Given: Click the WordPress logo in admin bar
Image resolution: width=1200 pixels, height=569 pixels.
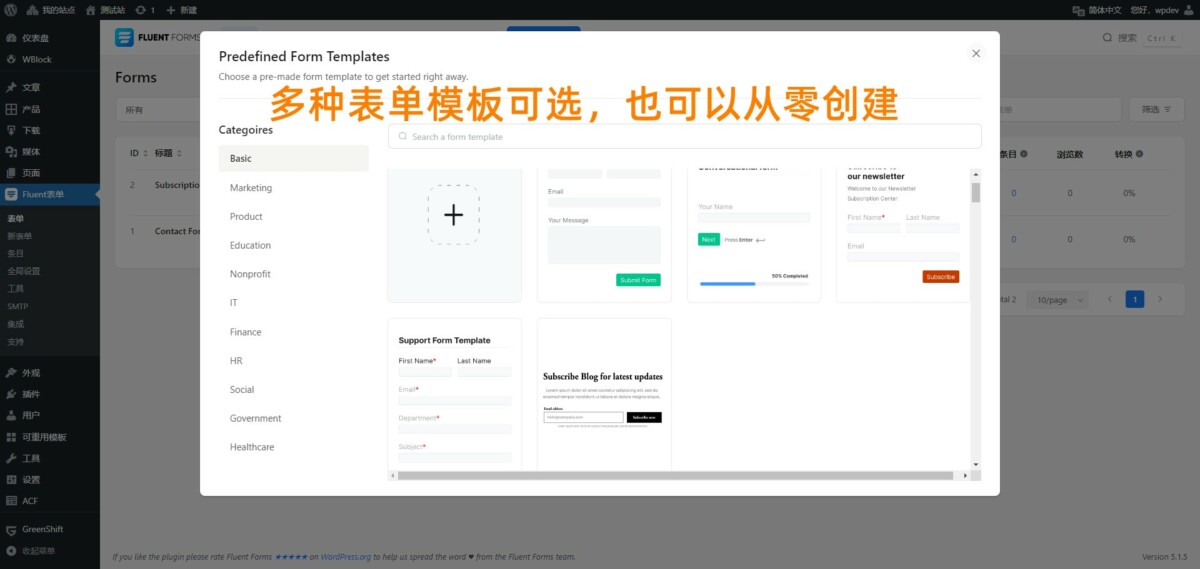Looking at the screenshot, I should (11, 9).
